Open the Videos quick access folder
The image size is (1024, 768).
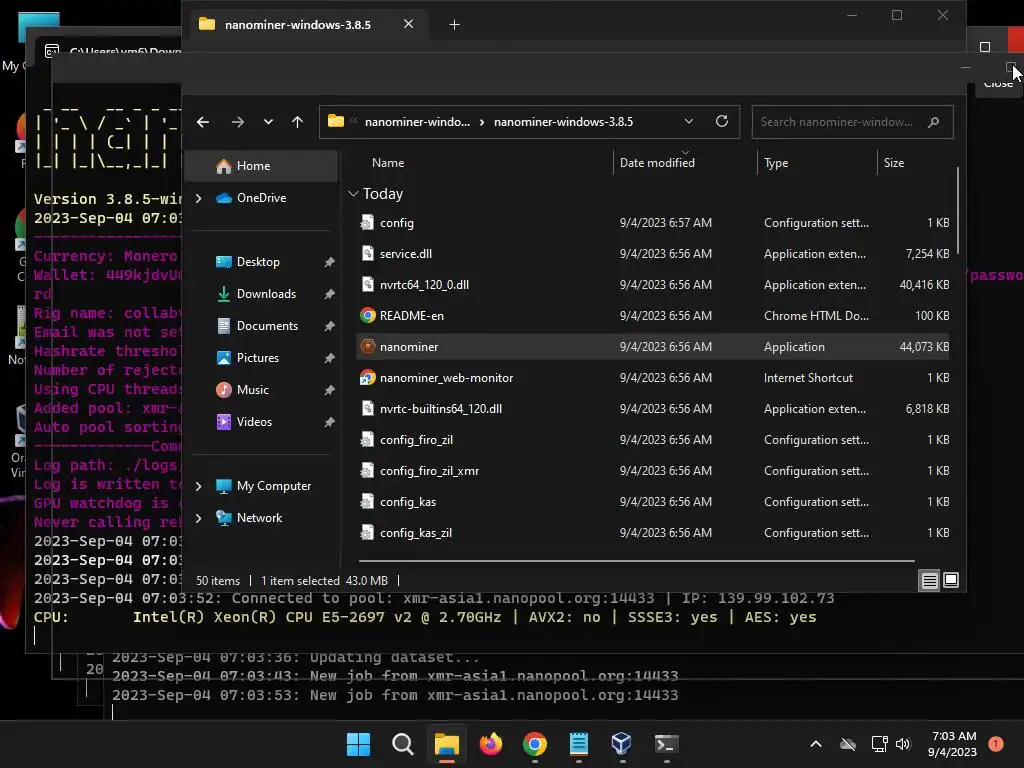(x=254, y=422)
